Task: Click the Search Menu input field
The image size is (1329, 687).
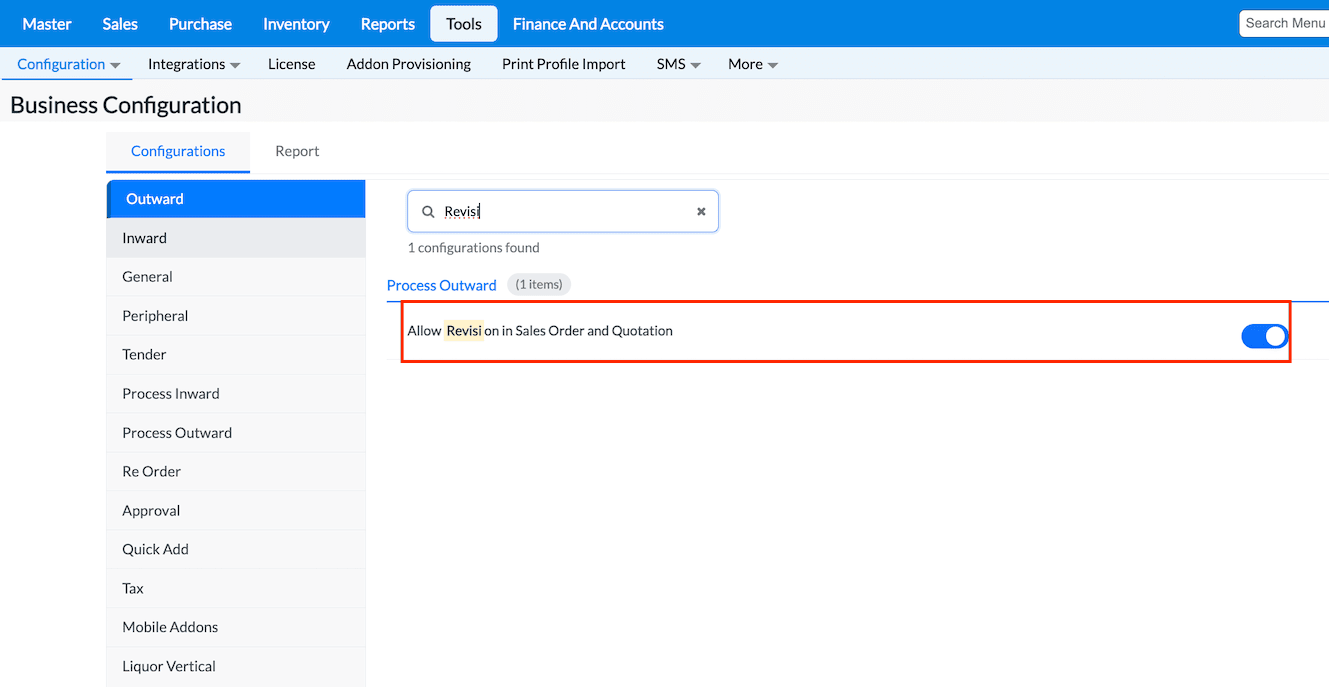Action: [1284, 23]
